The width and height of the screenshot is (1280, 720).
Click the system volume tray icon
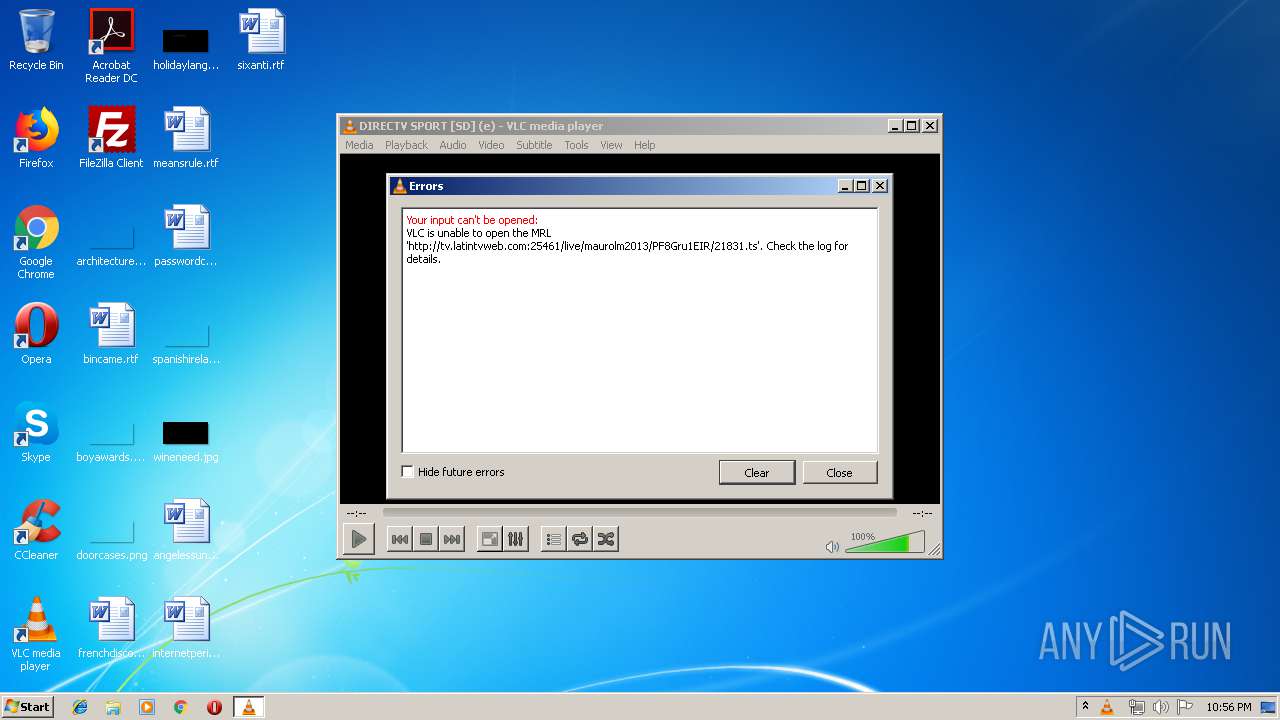tap(1161, 707)
